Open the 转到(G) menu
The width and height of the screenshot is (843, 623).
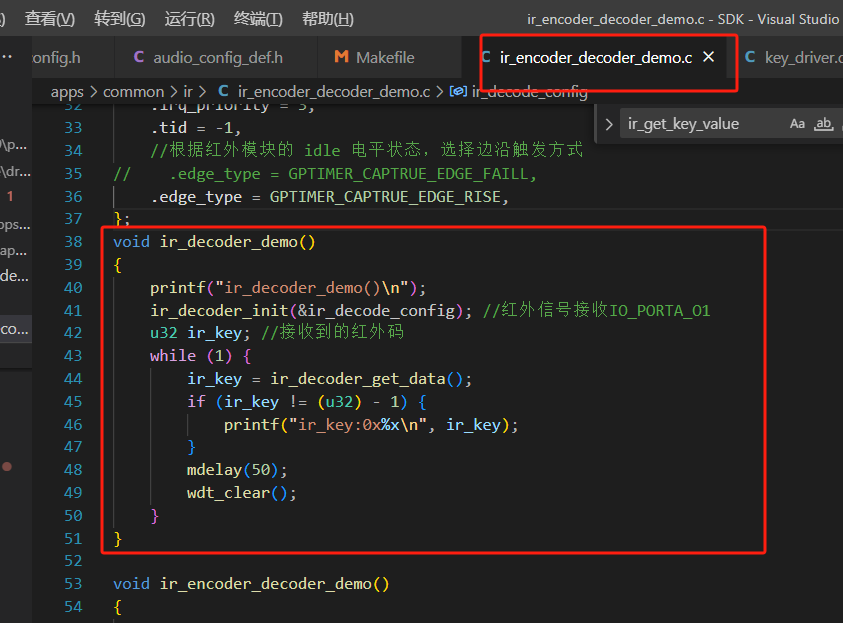(x=119, y=19)
